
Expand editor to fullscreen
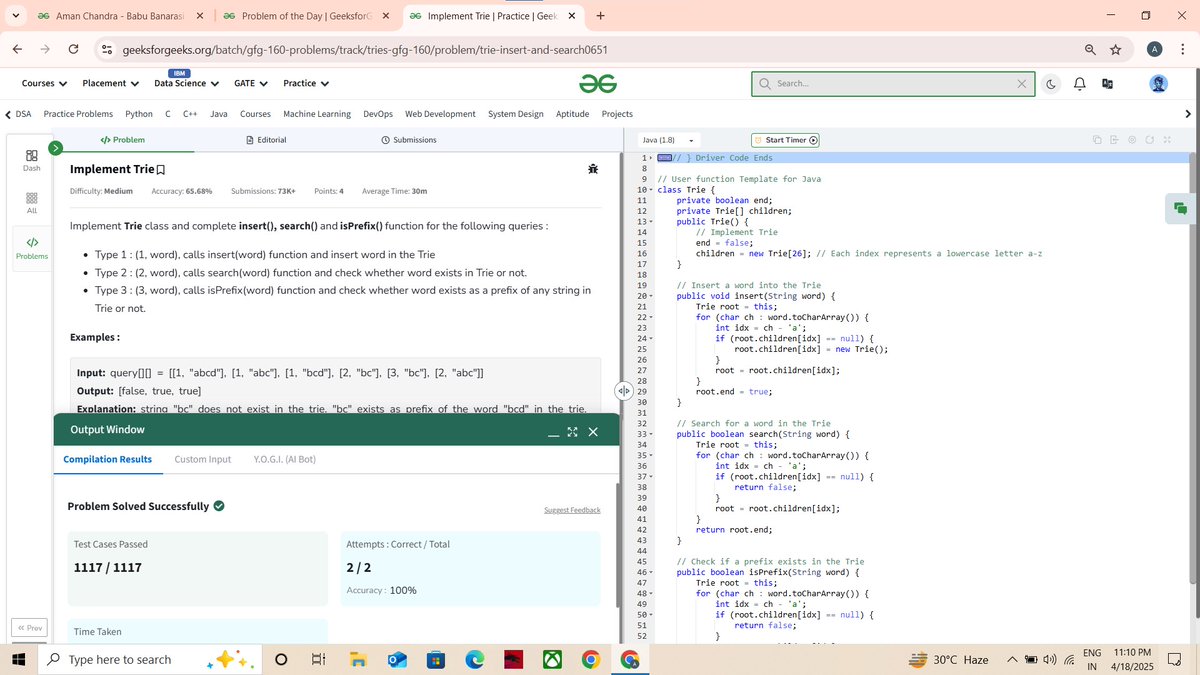tap(1167, 140)
